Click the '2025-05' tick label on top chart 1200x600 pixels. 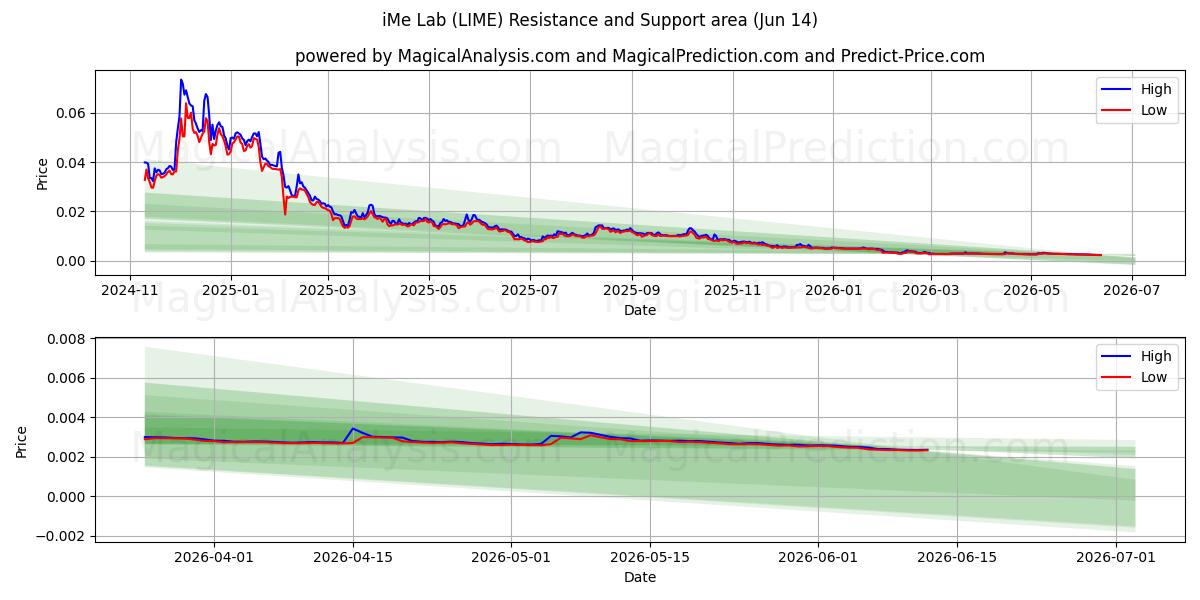(429, 290)
